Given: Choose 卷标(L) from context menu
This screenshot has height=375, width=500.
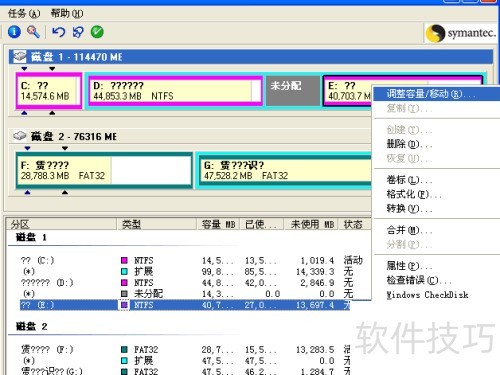Looking at the screenshot, I should (x=436, y=180).
